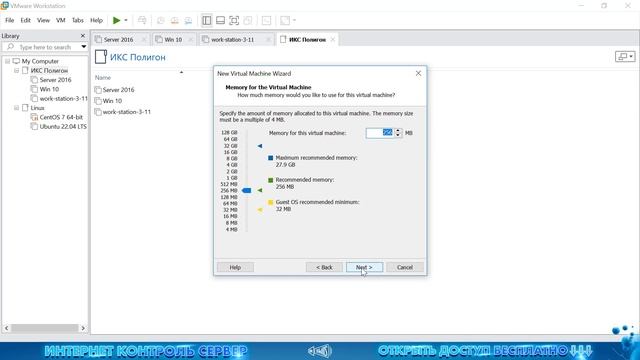Click the wizard Help button
This screenshot has height=360, width=640.
235,267
